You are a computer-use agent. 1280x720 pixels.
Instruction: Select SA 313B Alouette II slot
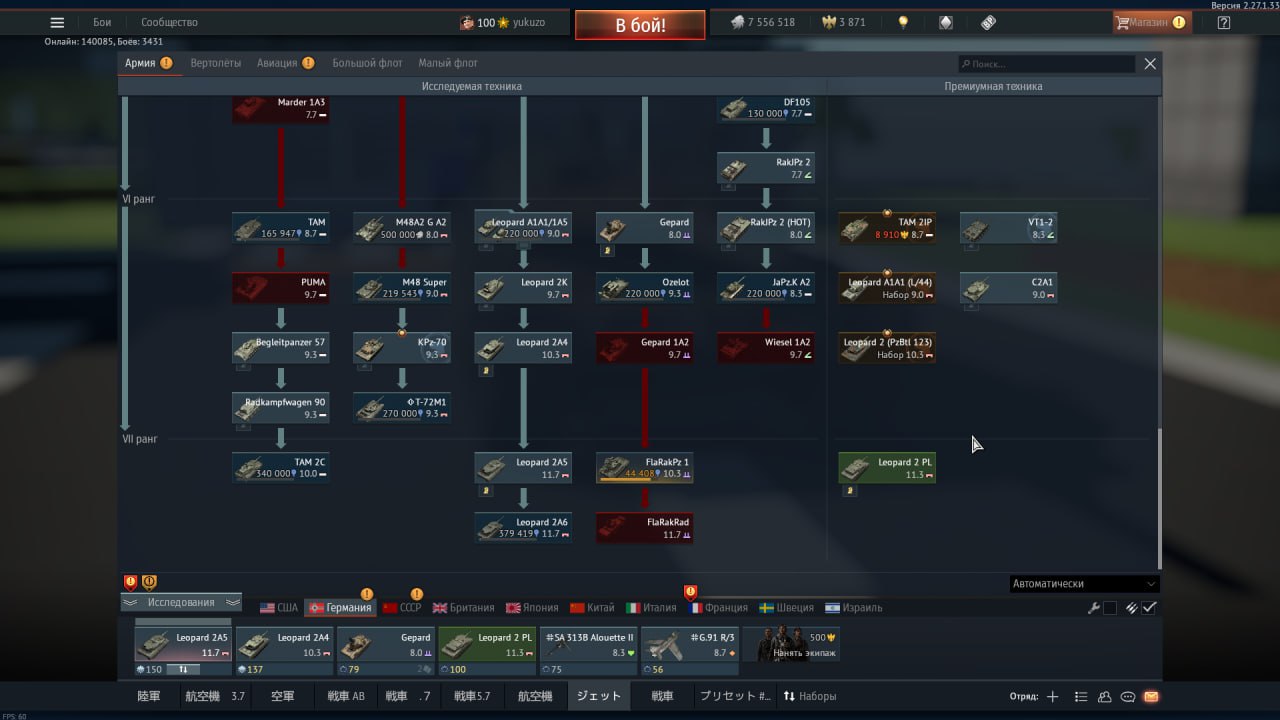pyautogui.click(x=588, y=645)
